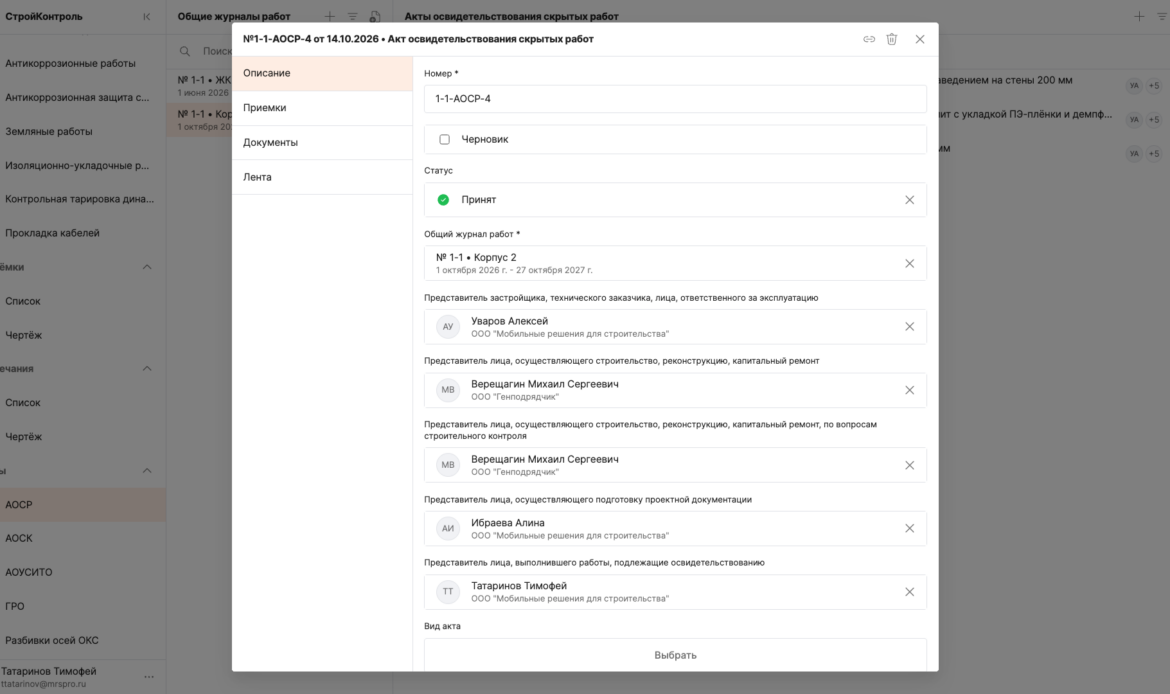Remove Ибраева Алина from the representative field
The height and width of the screenshot is (694, 1170).
coord(910,528)
